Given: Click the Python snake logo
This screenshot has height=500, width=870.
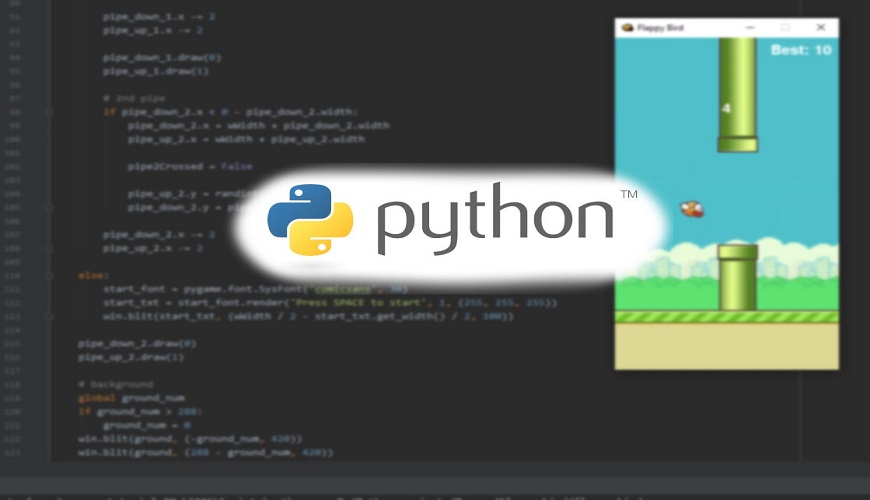Looking at the screenshot, I should [x=310, y=218].
